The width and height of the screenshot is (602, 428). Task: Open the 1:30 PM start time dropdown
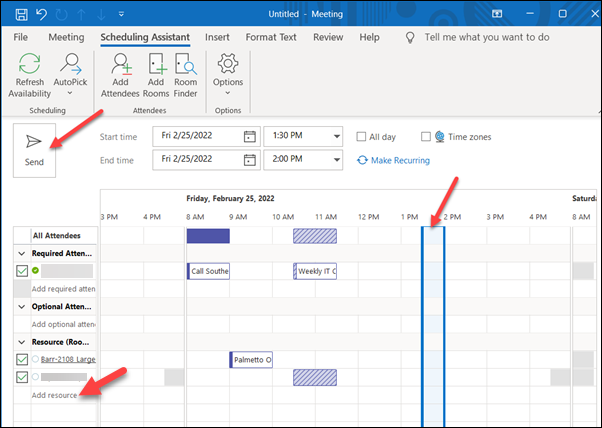(x=337, y=136)
